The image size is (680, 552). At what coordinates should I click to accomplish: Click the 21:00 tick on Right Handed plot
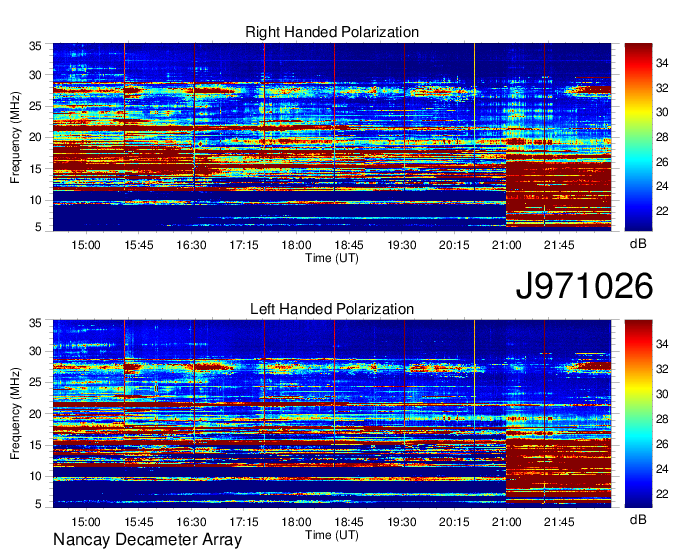click(x=507, y=245)
